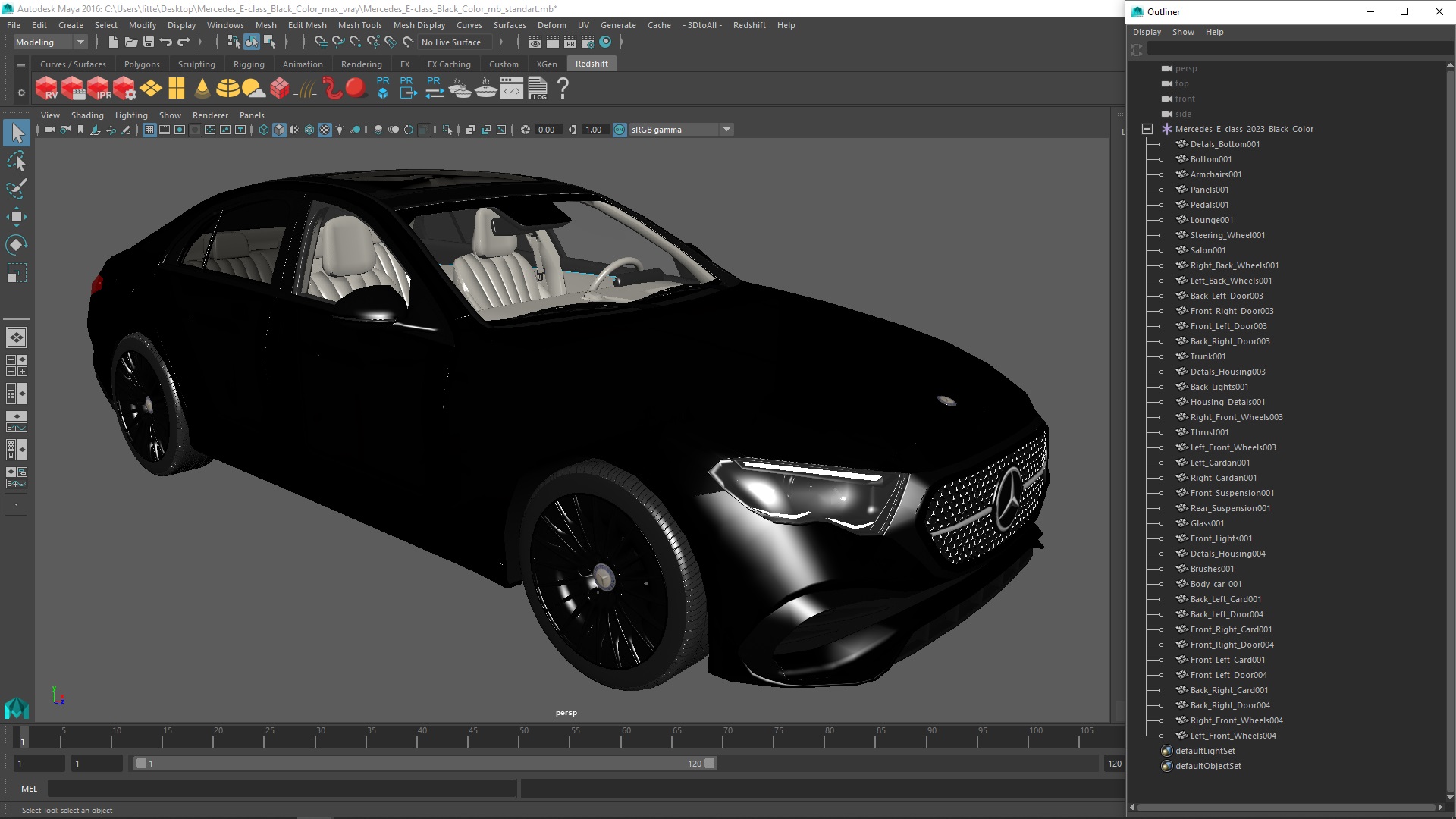Open the shelf tab selector menu
The width and height of the screenshot is (1456, 819).
click(21, 65)
